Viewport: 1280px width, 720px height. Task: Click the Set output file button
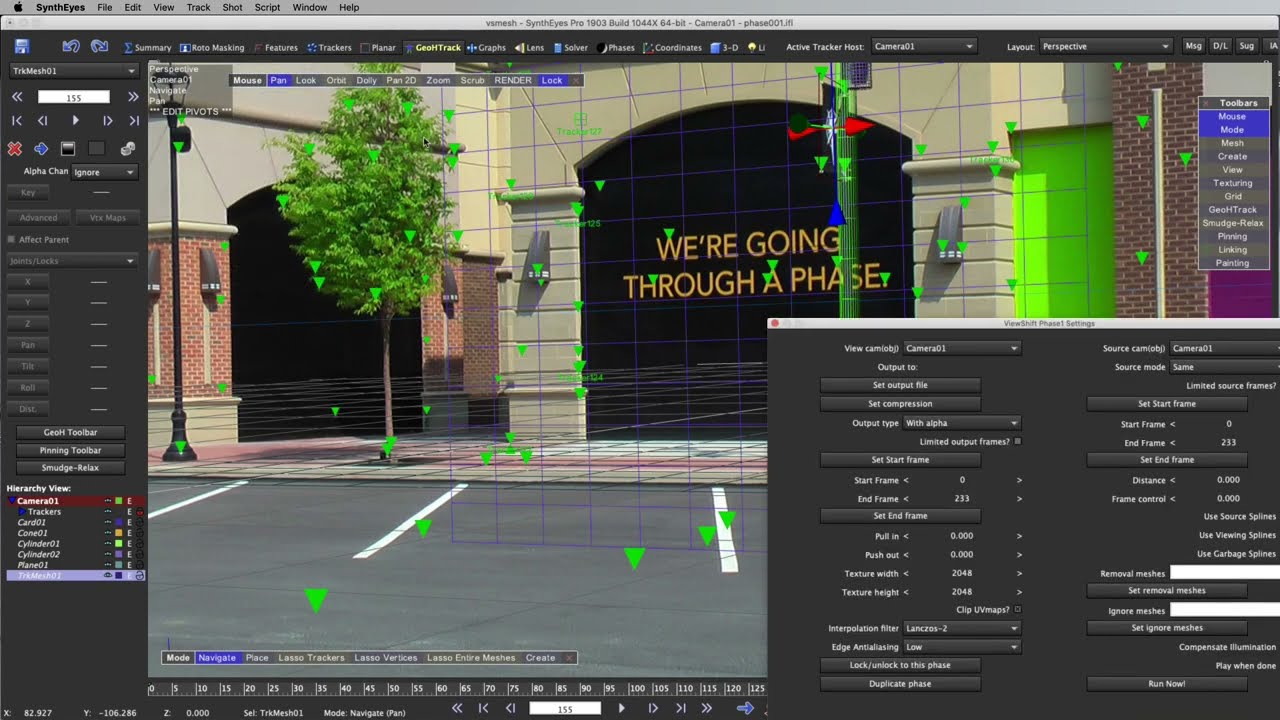click(x=900, y=385)
